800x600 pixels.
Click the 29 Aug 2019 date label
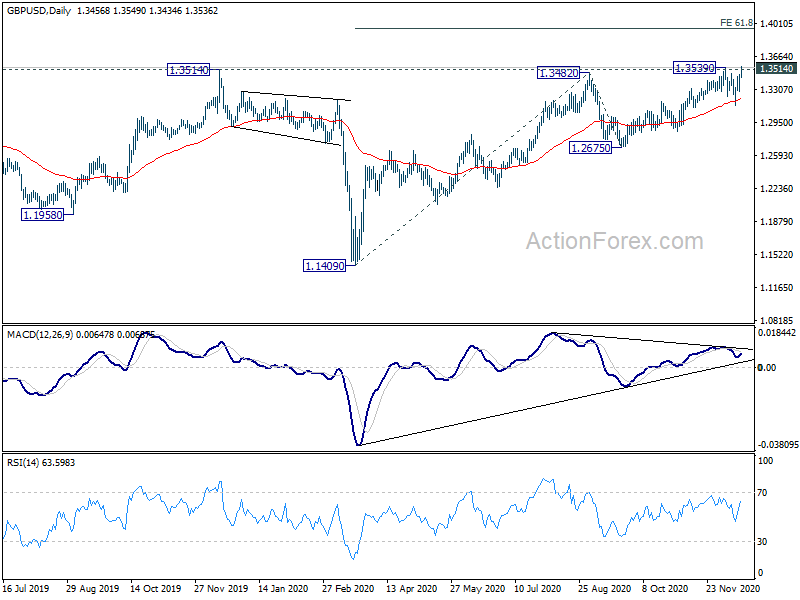tap(92, 588)
